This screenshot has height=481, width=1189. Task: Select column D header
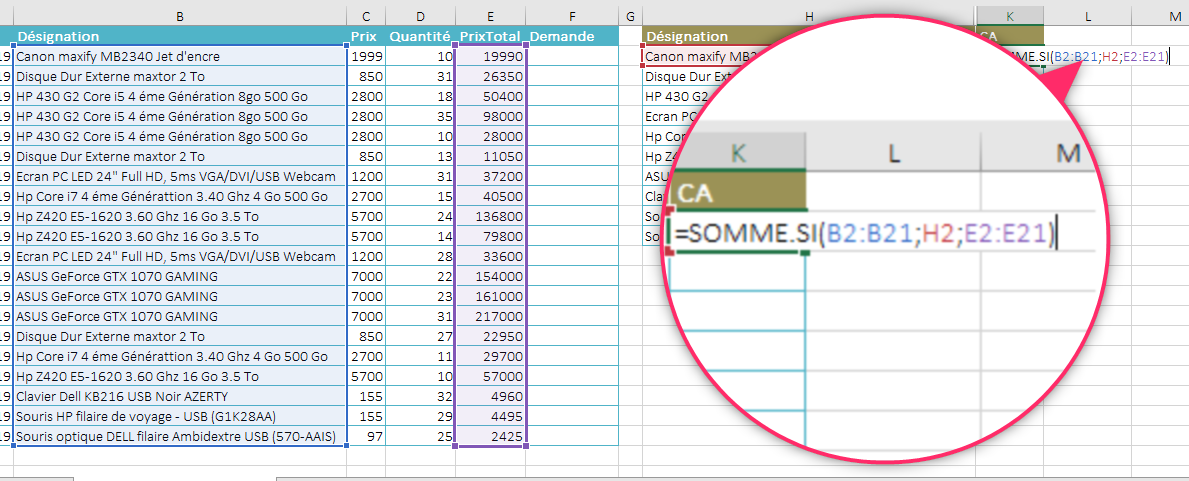tap(420, 15)
